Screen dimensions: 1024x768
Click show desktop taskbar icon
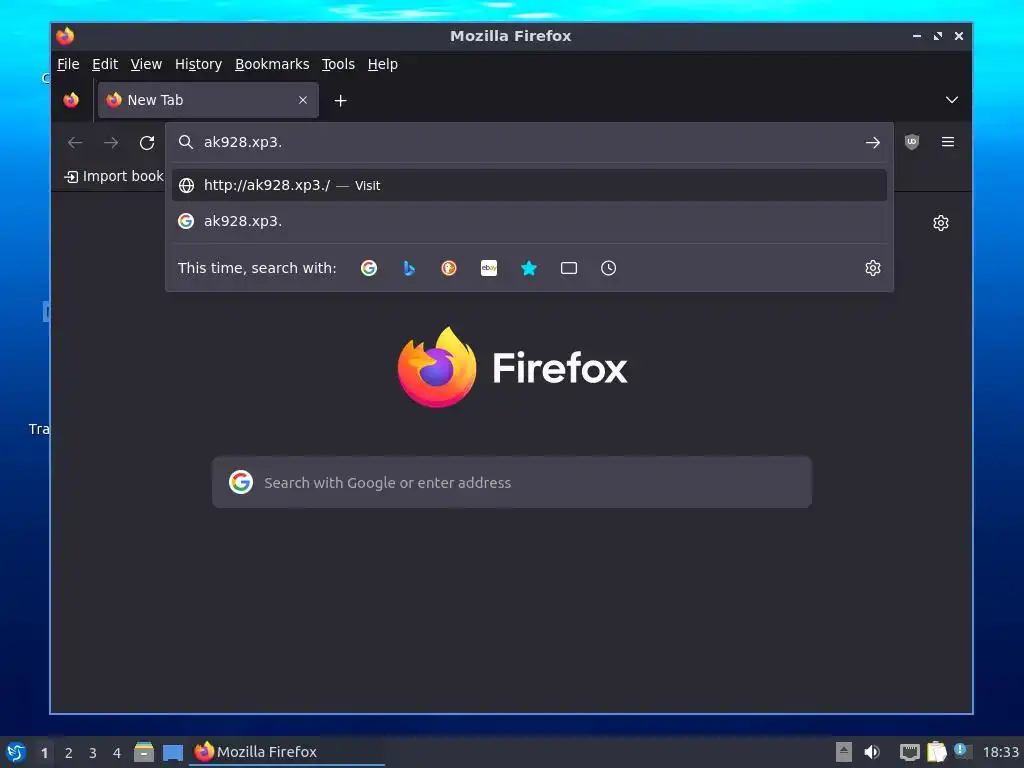coord(173,753)
